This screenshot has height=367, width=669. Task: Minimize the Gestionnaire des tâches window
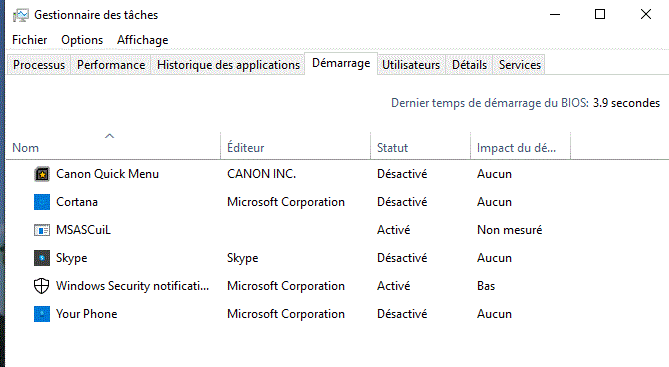click(555, 15)
